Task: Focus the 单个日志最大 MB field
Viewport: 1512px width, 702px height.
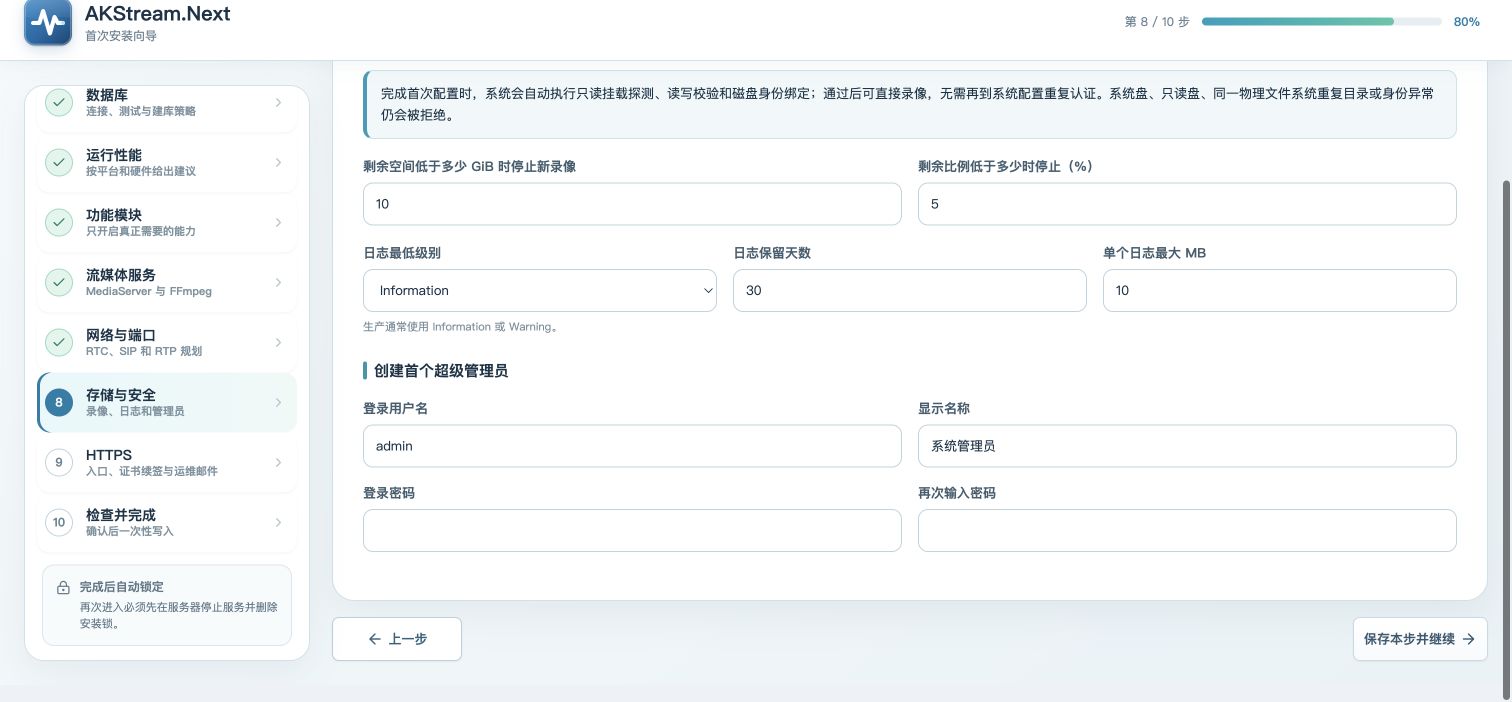Action: pos(1280,290)
